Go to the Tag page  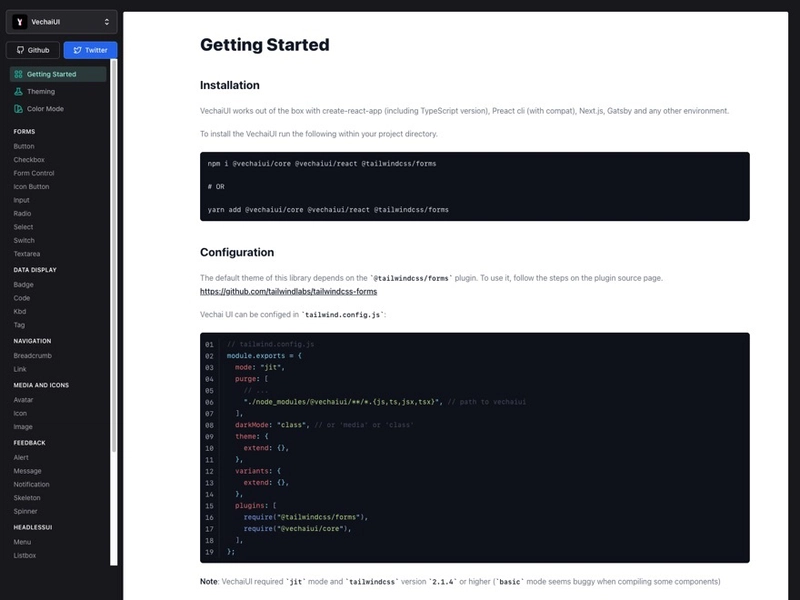19,325
